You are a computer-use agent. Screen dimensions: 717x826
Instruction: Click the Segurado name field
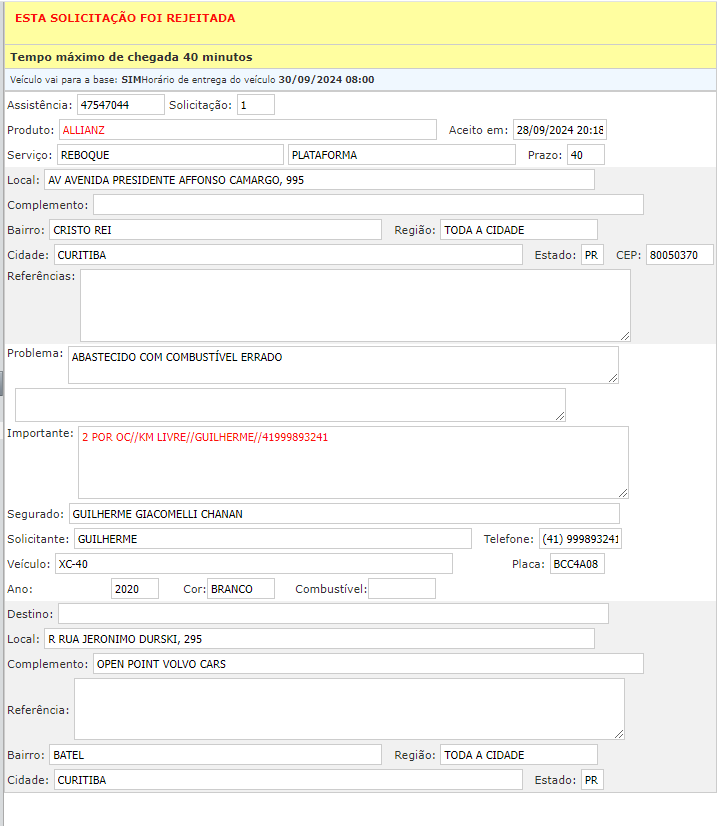coord(343,514)
